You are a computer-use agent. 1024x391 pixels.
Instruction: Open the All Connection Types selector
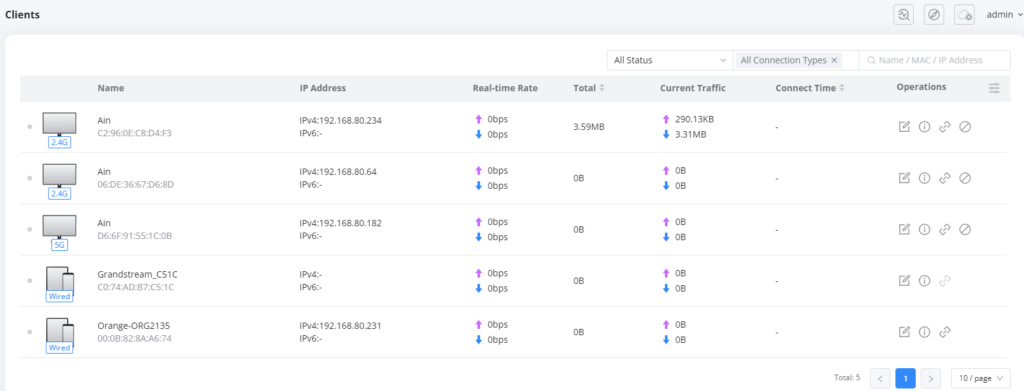click(x=795, y=60)
